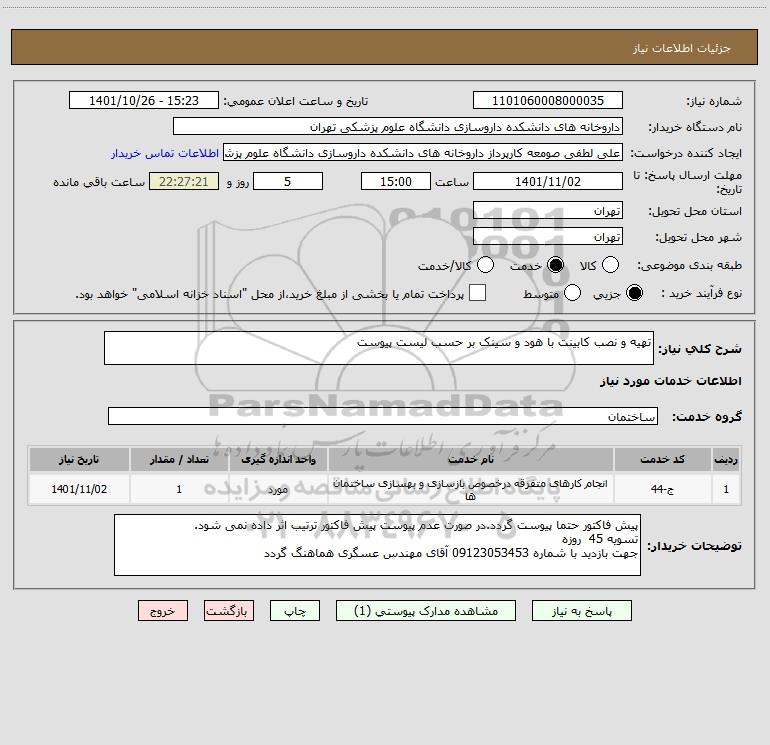Select the خدمت radio button
This screenshot has width=770, height=745.
pyautogui.click(x=556, y=265)
